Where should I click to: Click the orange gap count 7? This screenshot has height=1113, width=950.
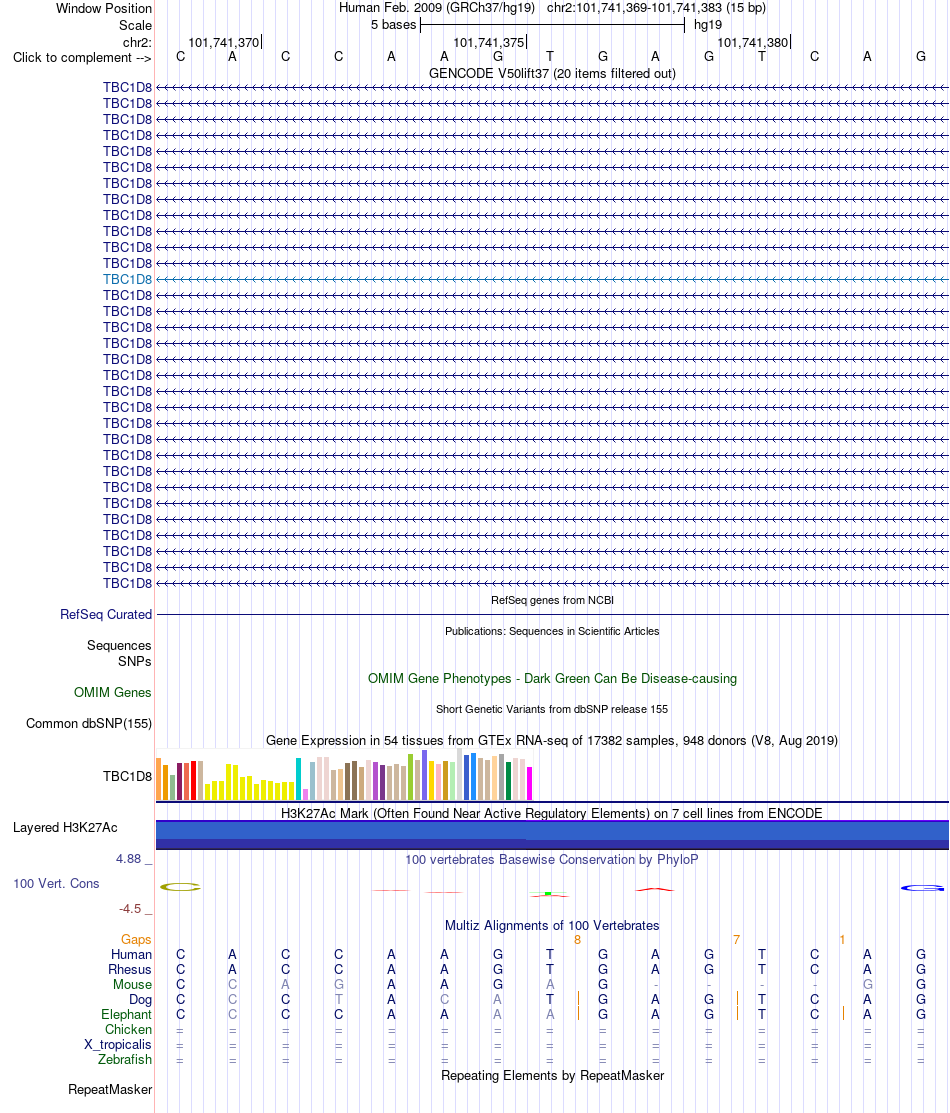point(736,940)
